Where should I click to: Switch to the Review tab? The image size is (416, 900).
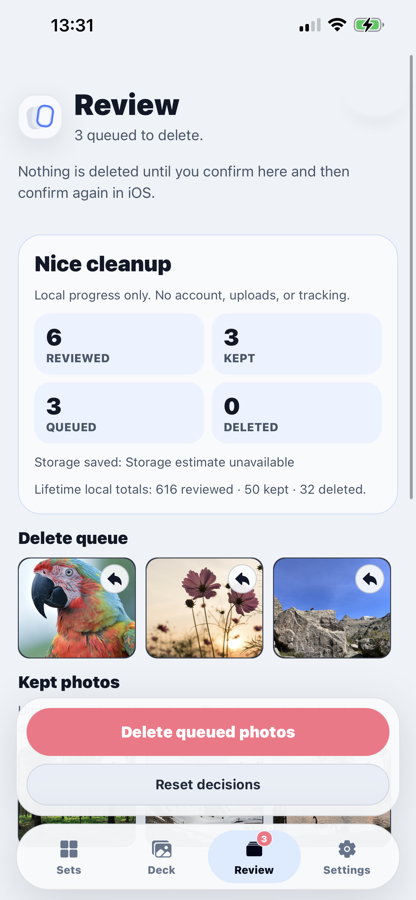[254, 856]
